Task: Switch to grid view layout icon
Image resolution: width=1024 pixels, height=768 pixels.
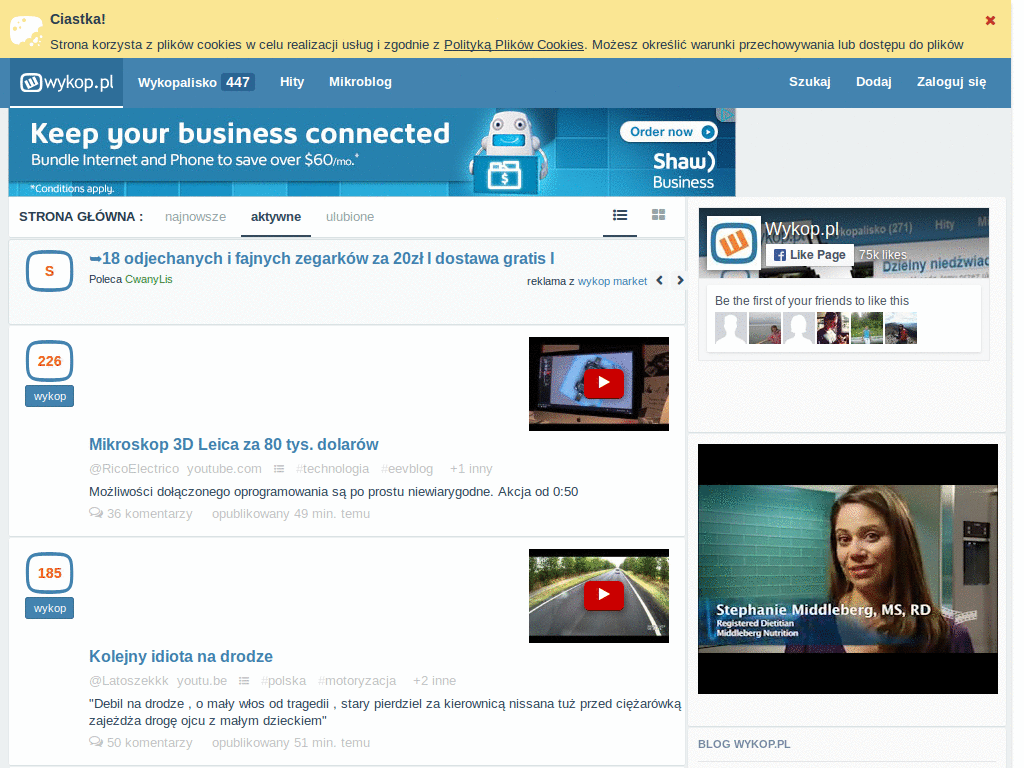Action: [x=659, y=215]
